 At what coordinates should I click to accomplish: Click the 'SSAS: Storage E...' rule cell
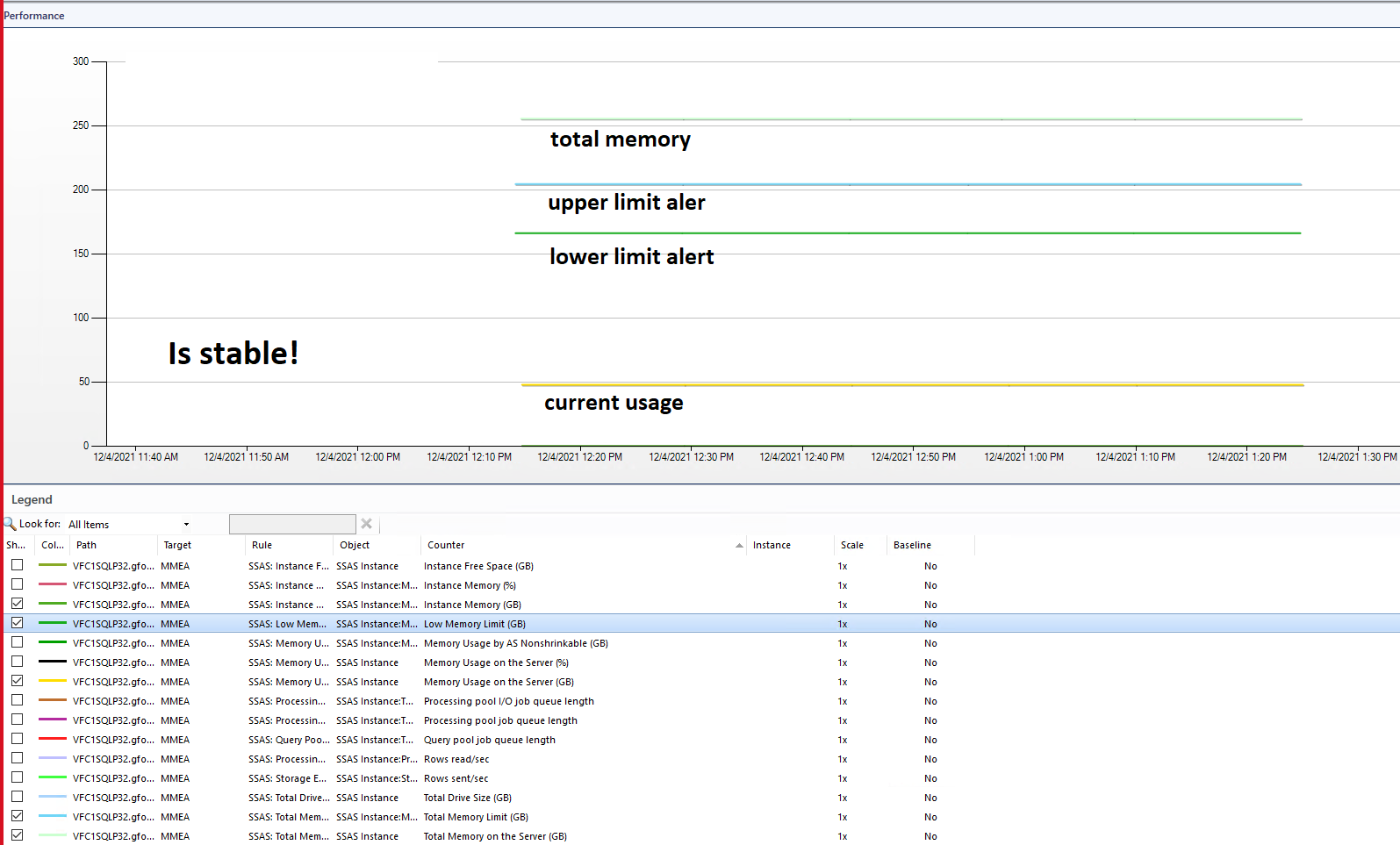click(x=288, y=778)
